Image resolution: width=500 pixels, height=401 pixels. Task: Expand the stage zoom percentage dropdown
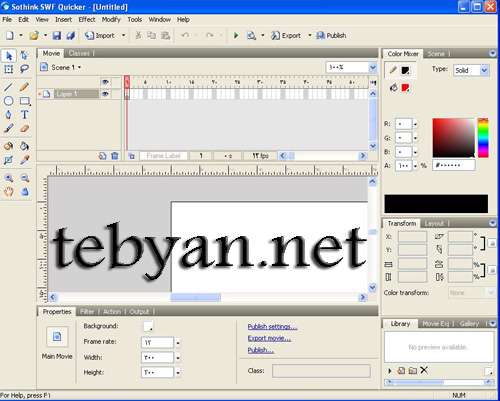[373, 68]
